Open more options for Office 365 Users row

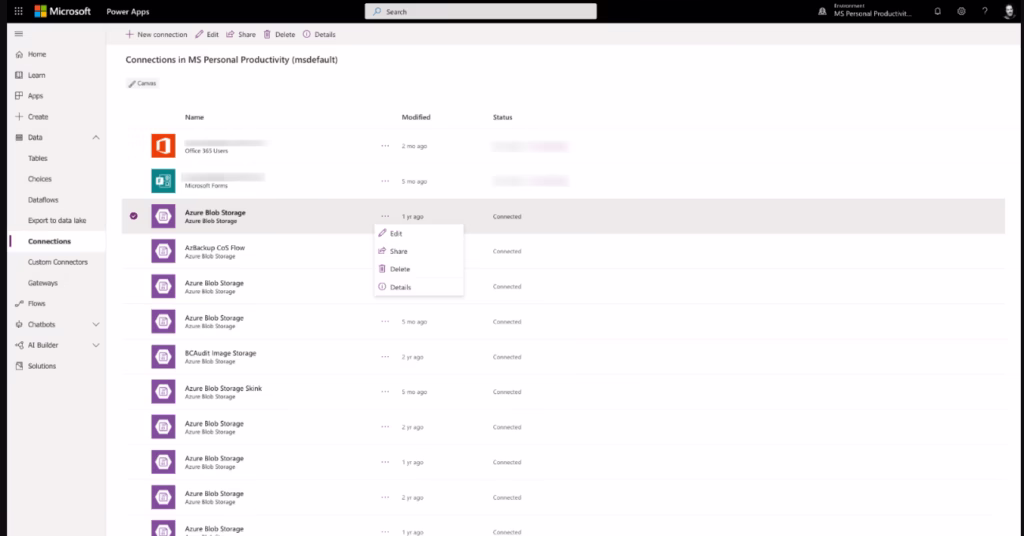385,146
